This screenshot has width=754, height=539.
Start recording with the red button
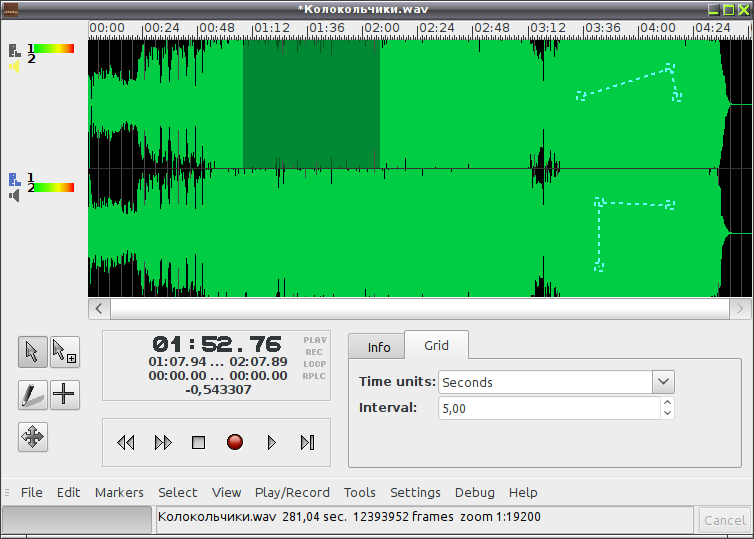235,442
